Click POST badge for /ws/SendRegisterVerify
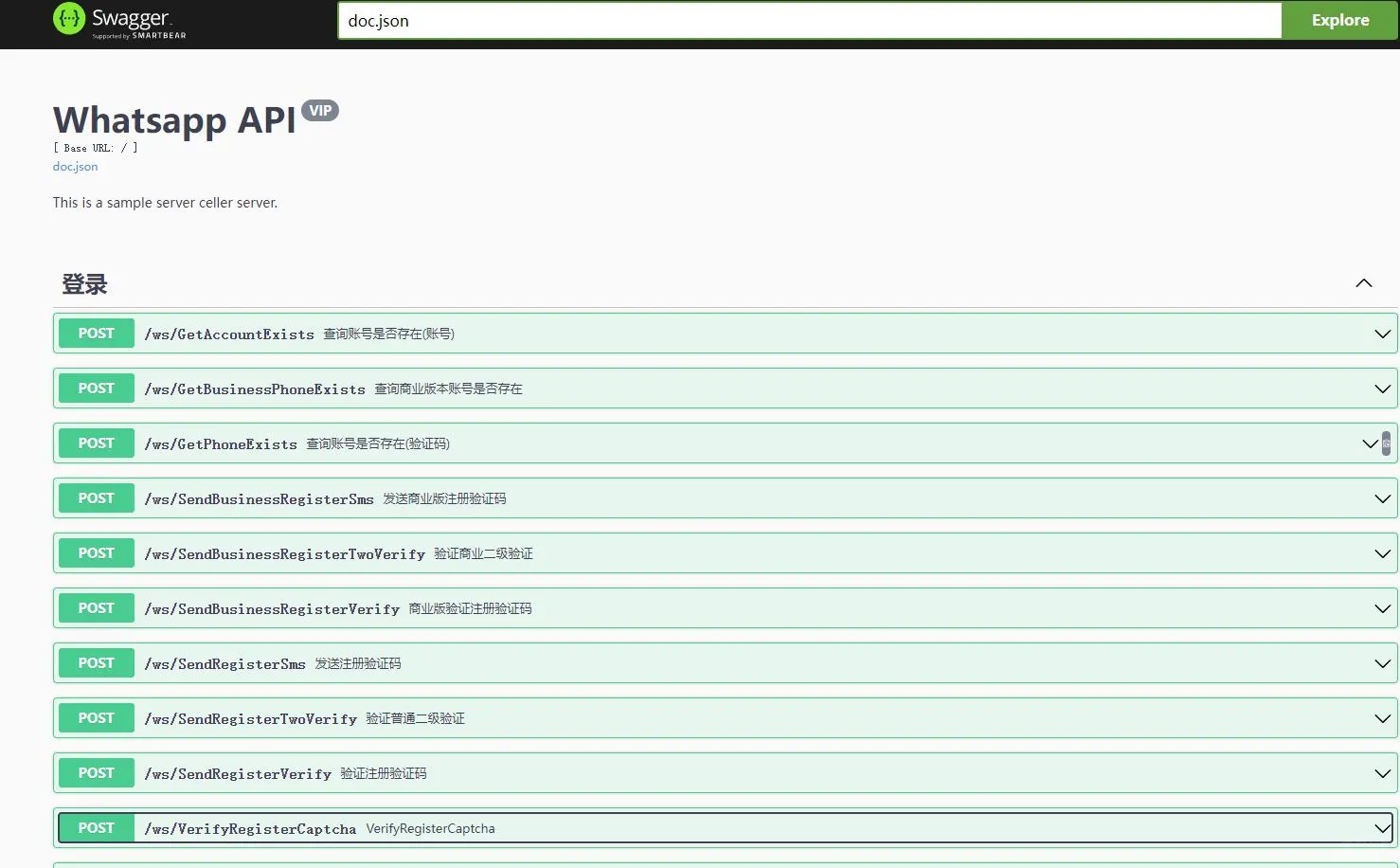This screenshot has width=1400, height=868. tap(97, 773)
